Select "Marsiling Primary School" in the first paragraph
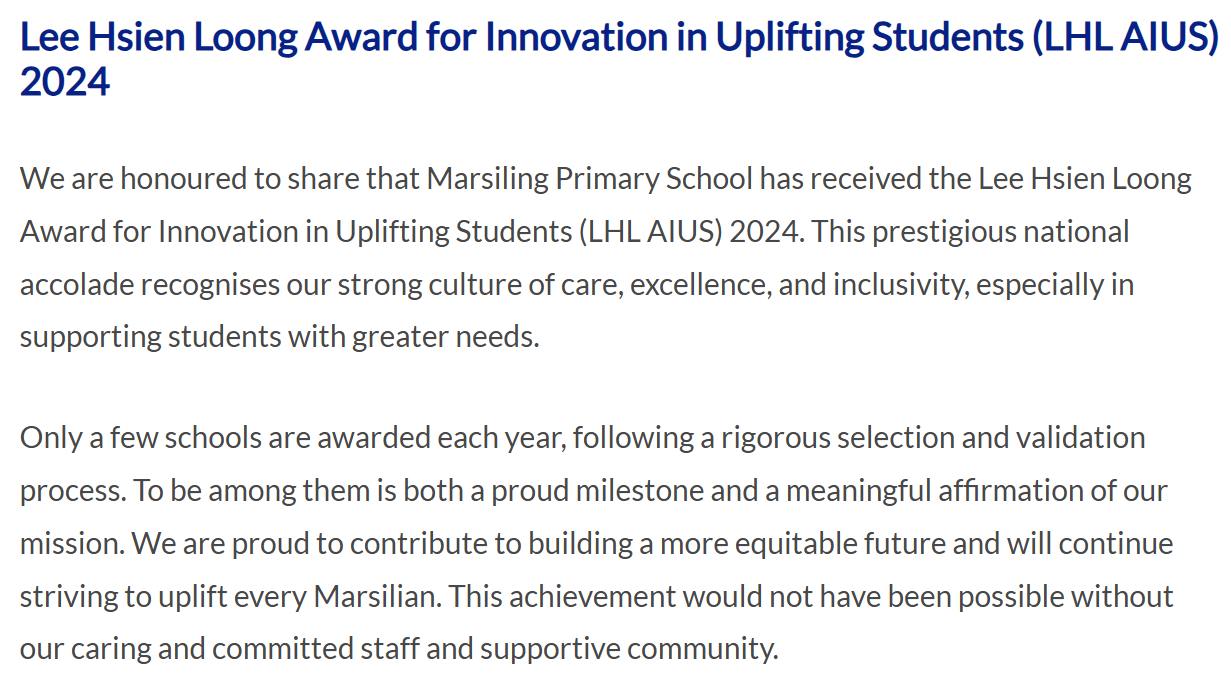 590,180
